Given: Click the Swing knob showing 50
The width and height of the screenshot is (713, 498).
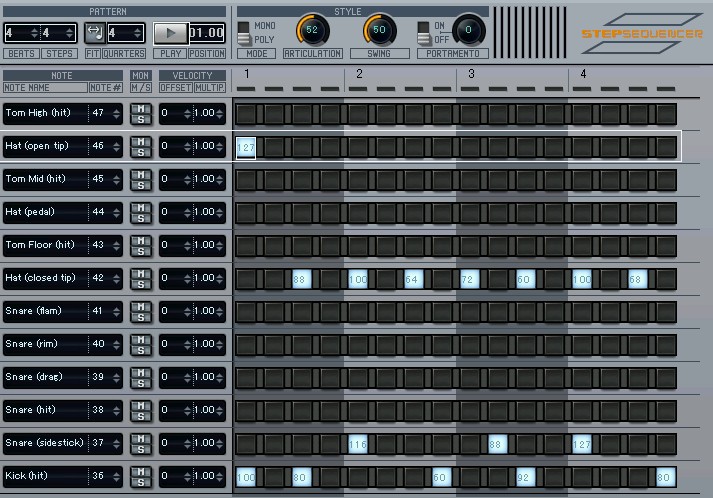Looking at the screenshot, I should coord(379,30).
